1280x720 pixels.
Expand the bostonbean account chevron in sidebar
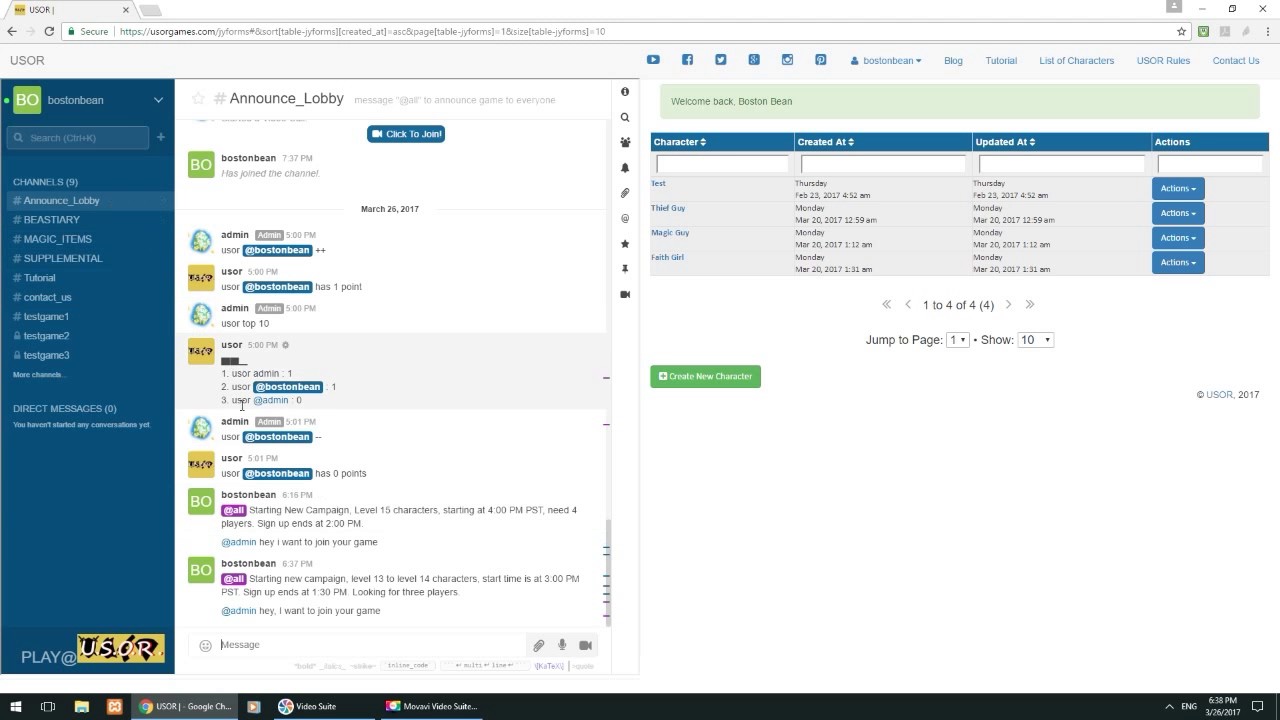(x=158, y=100)
